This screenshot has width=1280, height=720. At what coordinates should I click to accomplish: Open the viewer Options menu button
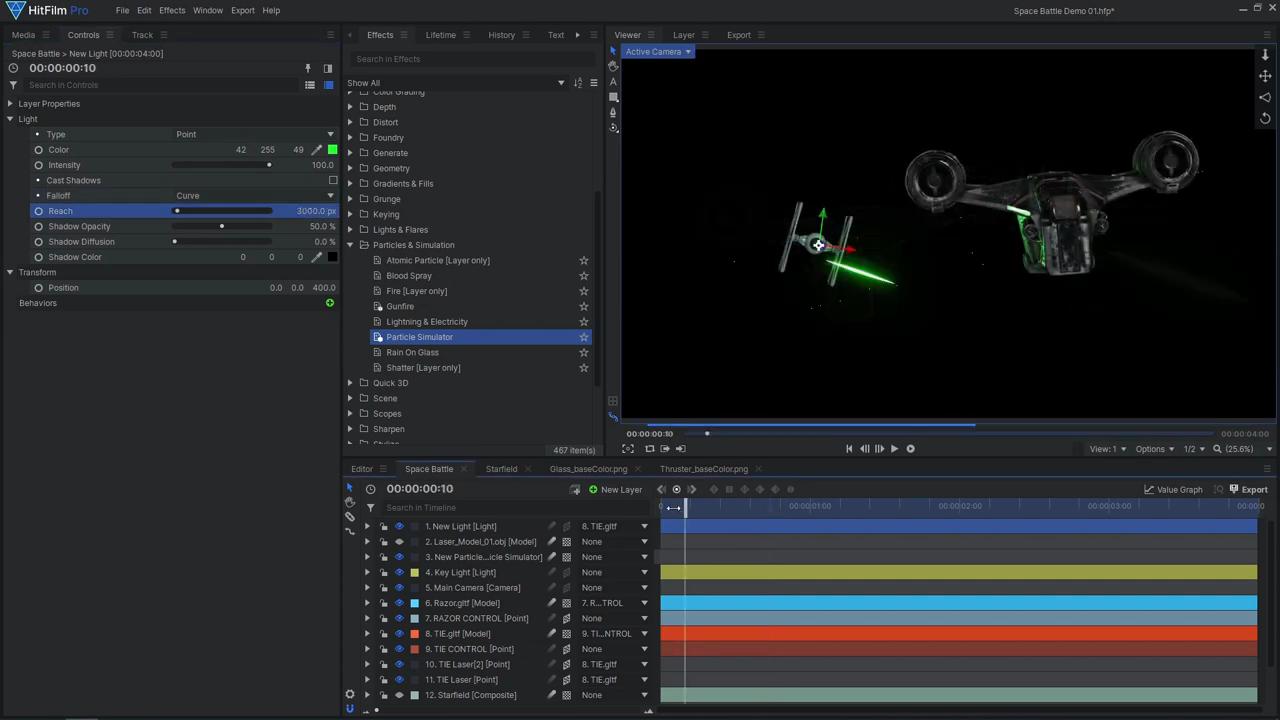click(1155, 449)
